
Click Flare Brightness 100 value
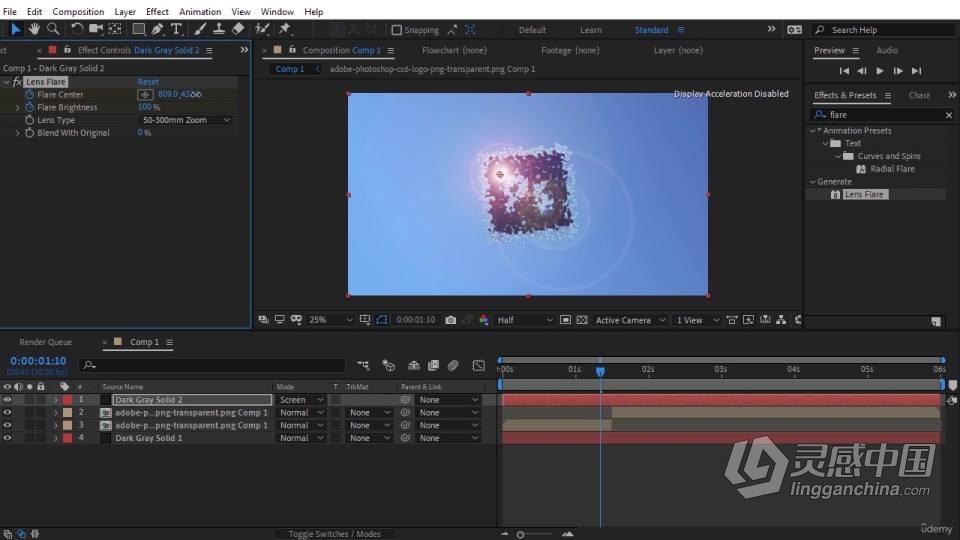tap(144, 107)
